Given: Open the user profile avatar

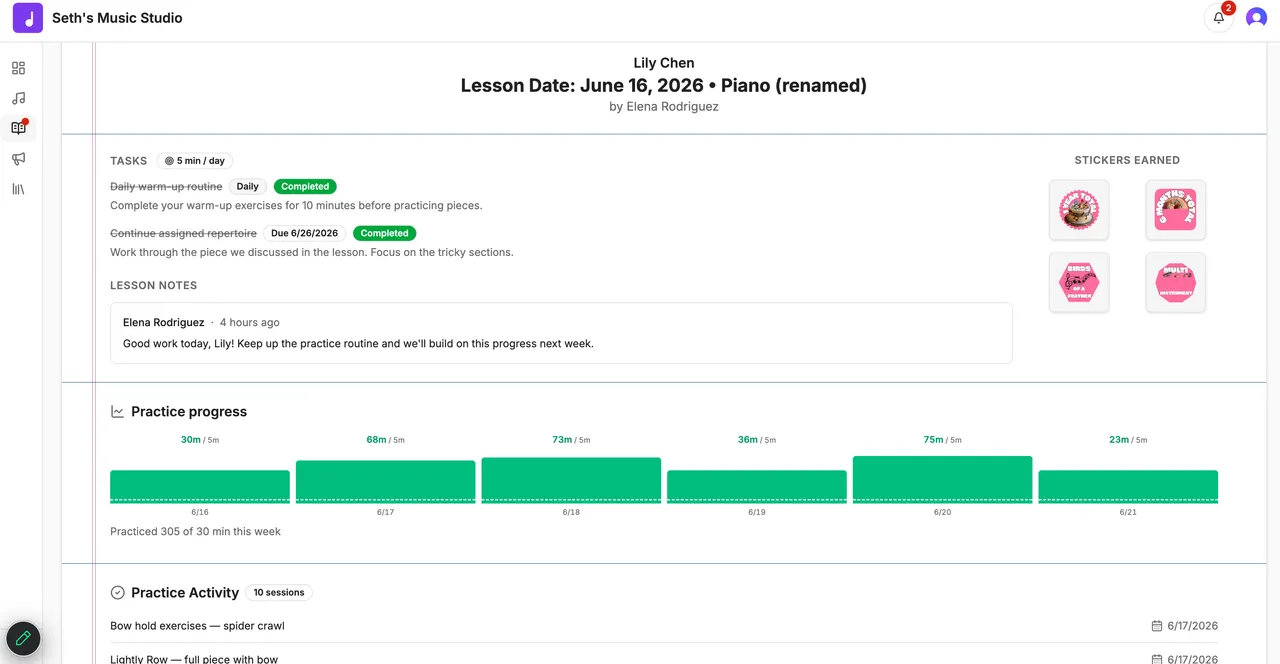Looking at the screenshot, I should coord(1256,18).
